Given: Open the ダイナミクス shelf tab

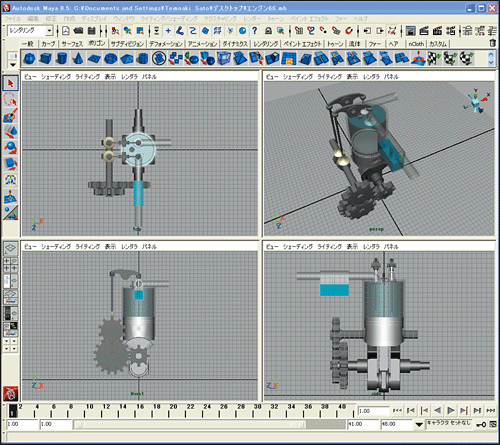Looking at the screenshot, I should 235,44.
